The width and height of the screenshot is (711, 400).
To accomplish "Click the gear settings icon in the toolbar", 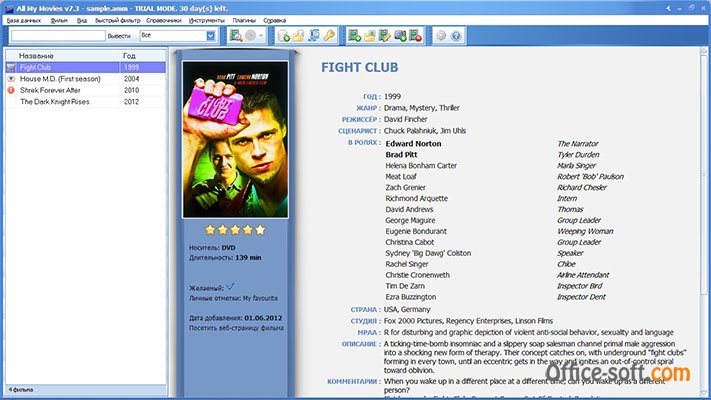I will [x=440, y=36].
